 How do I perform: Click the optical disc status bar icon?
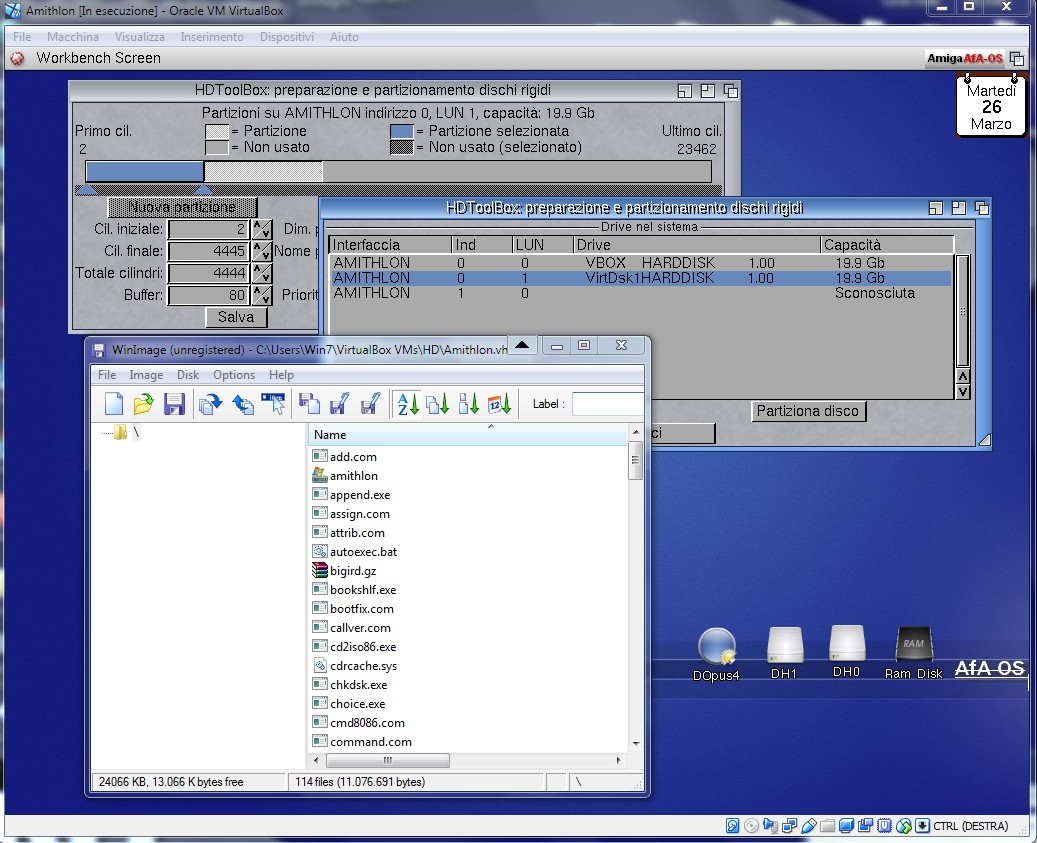pos(751,826)
